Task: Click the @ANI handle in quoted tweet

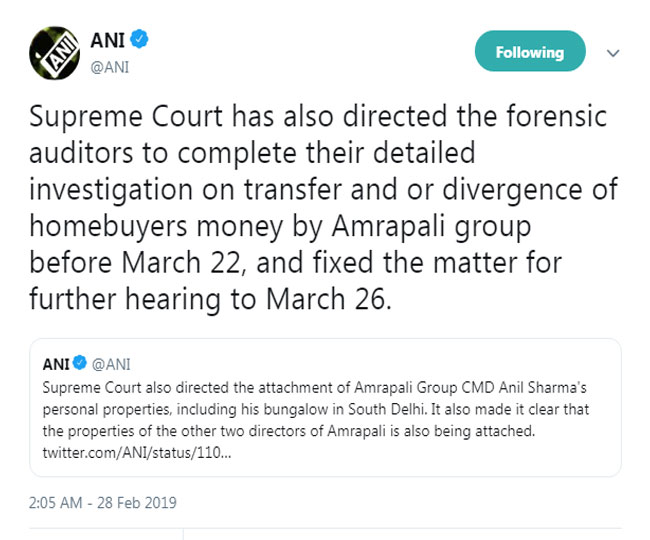Action: pos(113,364)
